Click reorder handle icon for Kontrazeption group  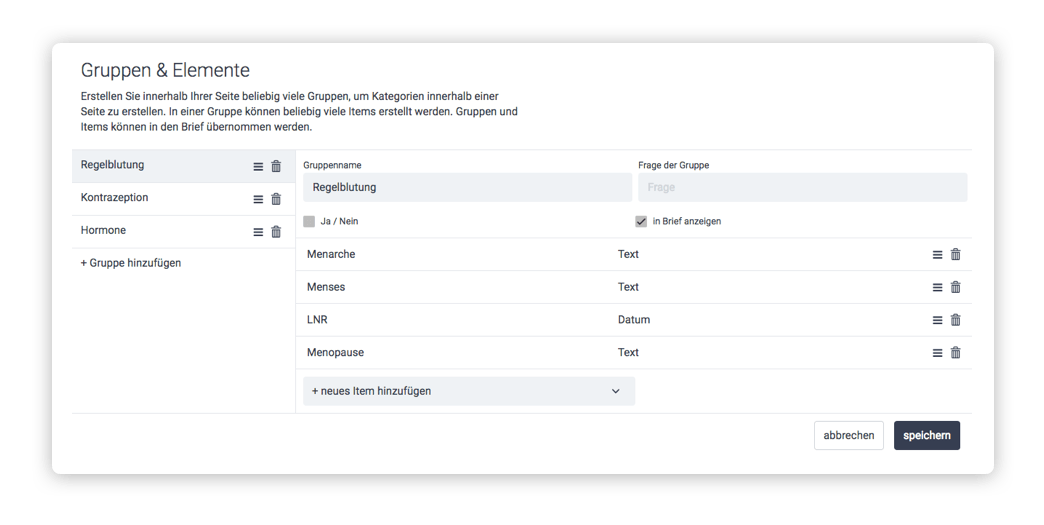[258, 200]
